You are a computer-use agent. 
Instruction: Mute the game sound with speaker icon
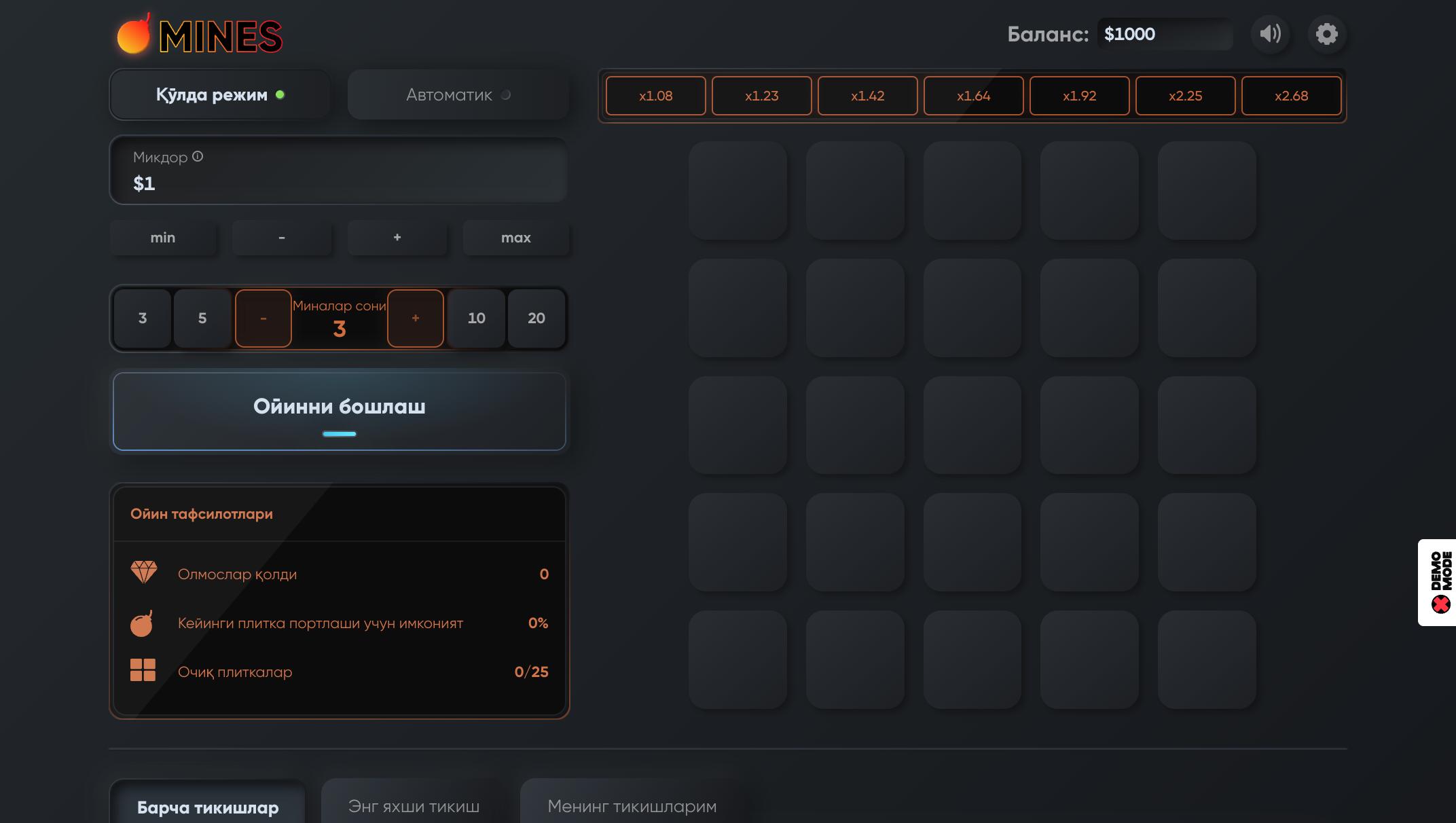click(1270, 34)
